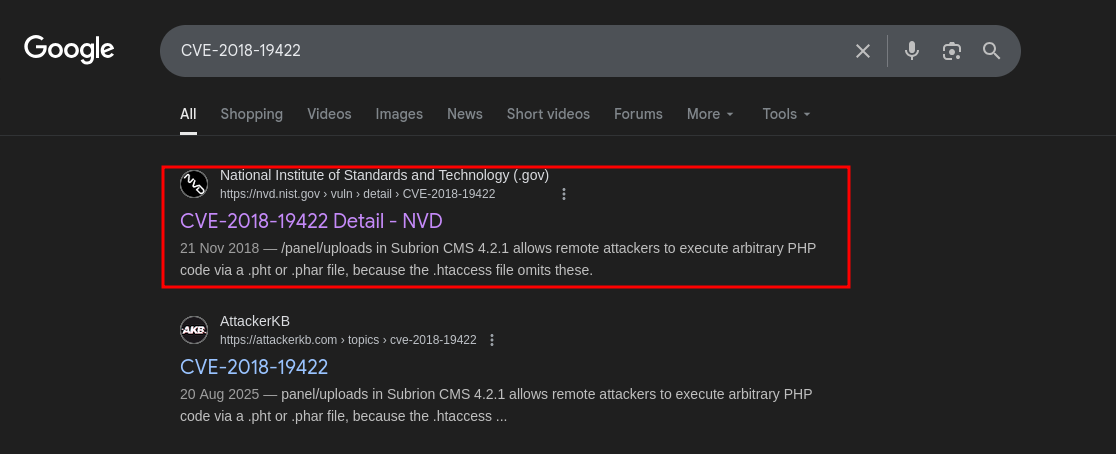The width and height of the screenshot is (1116, 454).
Task: Click the magnifying glass search icon
Action: pyautogui.click(x=992, y=51)
